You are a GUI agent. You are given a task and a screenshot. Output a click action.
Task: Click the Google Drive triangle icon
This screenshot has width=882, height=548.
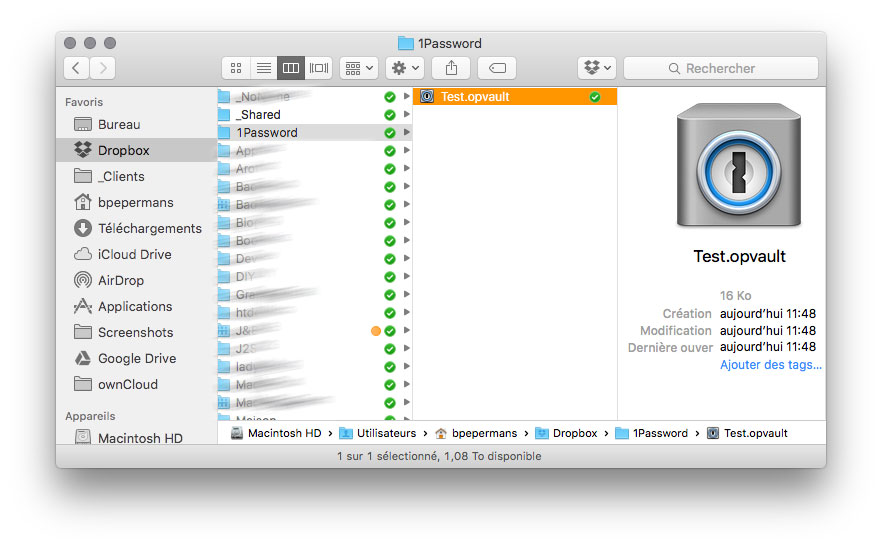click(83, 358)
